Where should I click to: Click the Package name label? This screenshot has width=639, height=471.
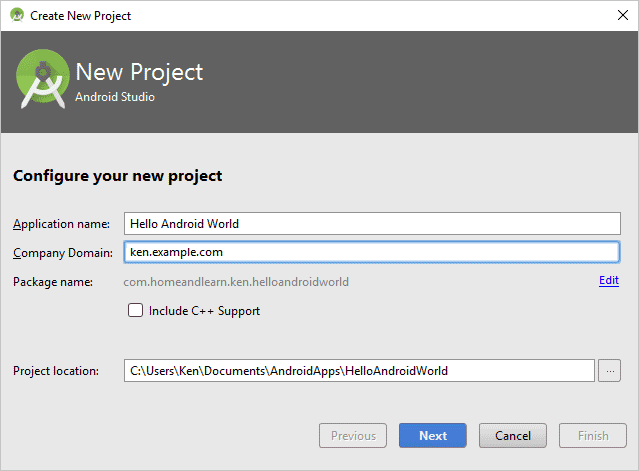(53, 282)
